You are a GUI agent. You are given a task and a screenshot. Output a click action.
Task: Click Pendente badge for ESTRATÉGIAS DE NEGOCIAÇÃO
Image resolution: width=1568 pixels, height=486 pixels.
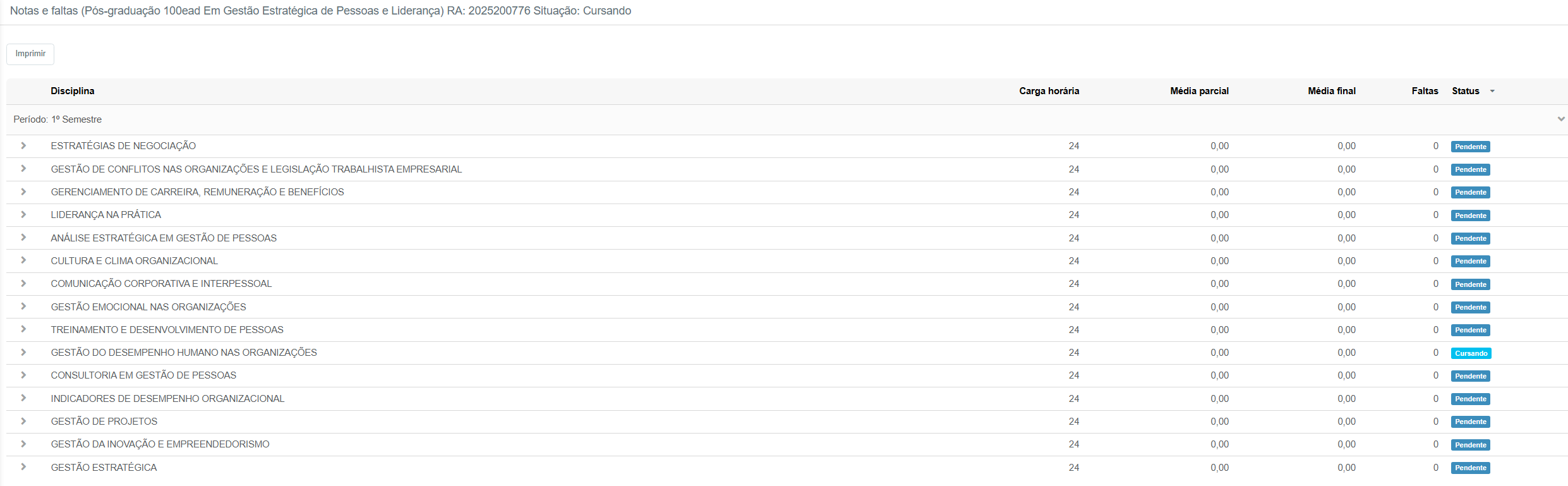point(1470,147)
